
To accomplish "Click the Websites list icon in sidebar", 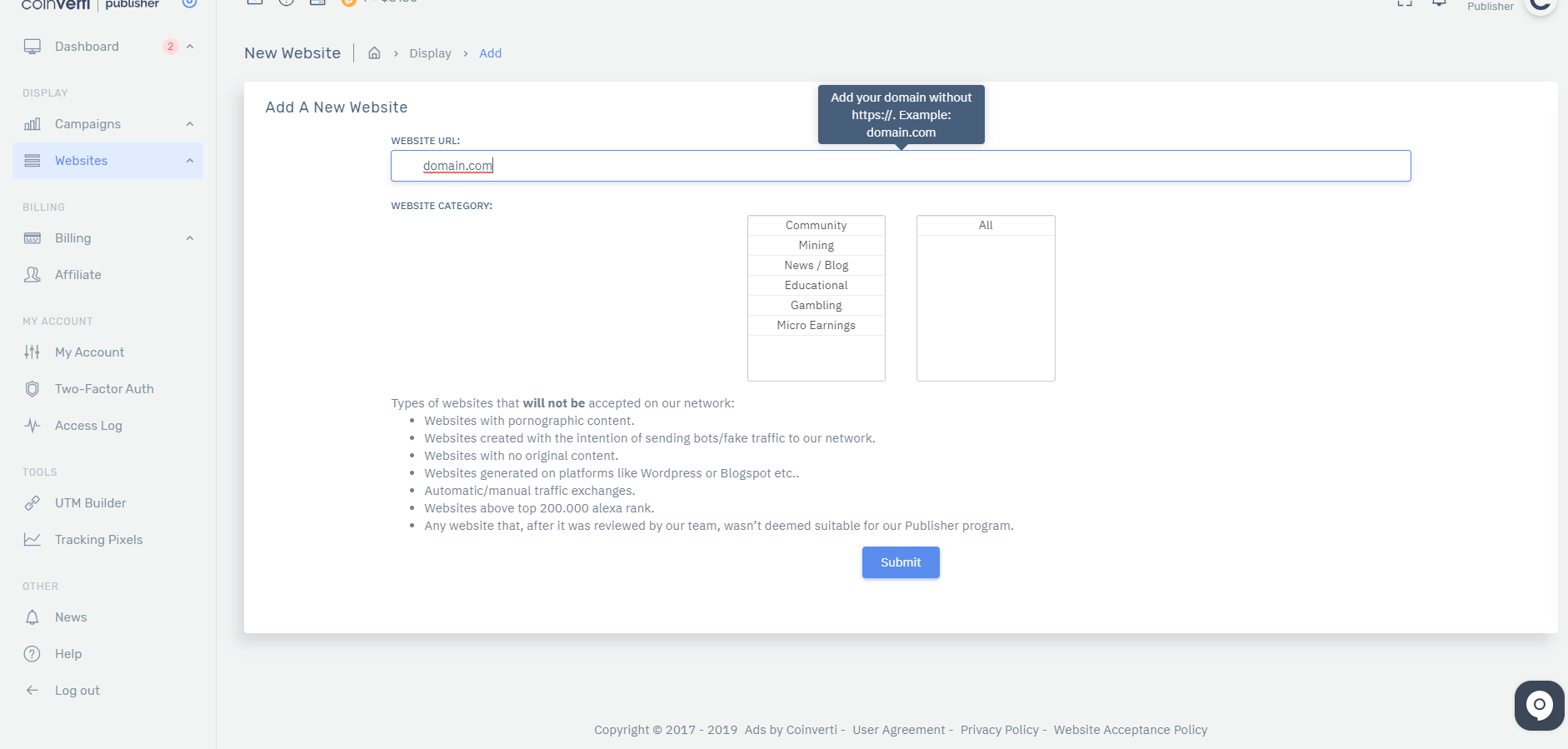I will [x=32, y=161].
